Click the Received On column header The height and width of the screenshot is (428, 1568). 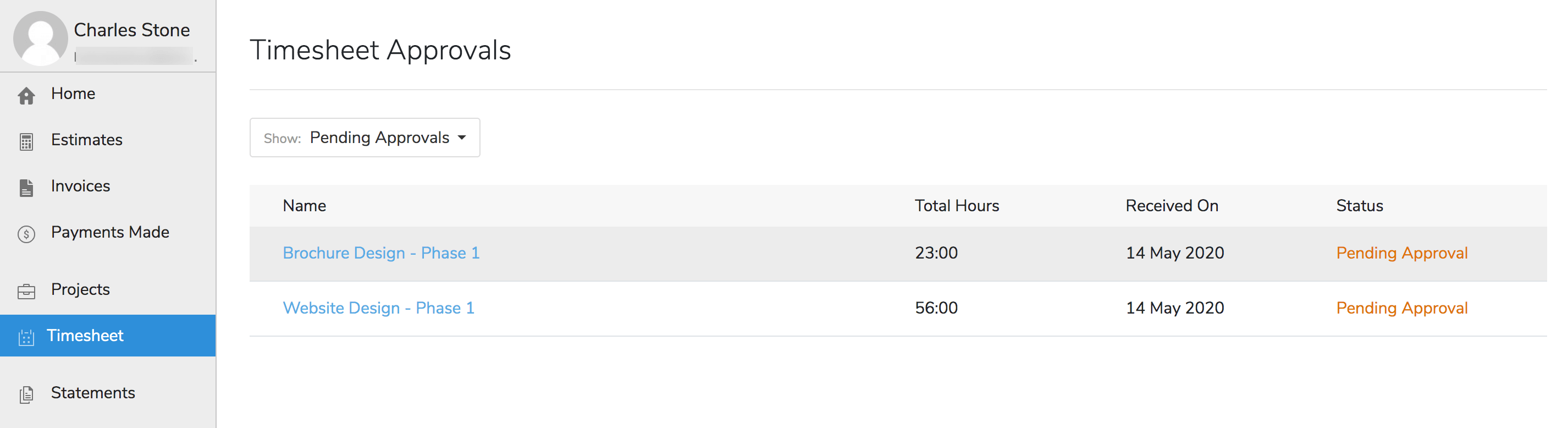(x=1171, y=206)
